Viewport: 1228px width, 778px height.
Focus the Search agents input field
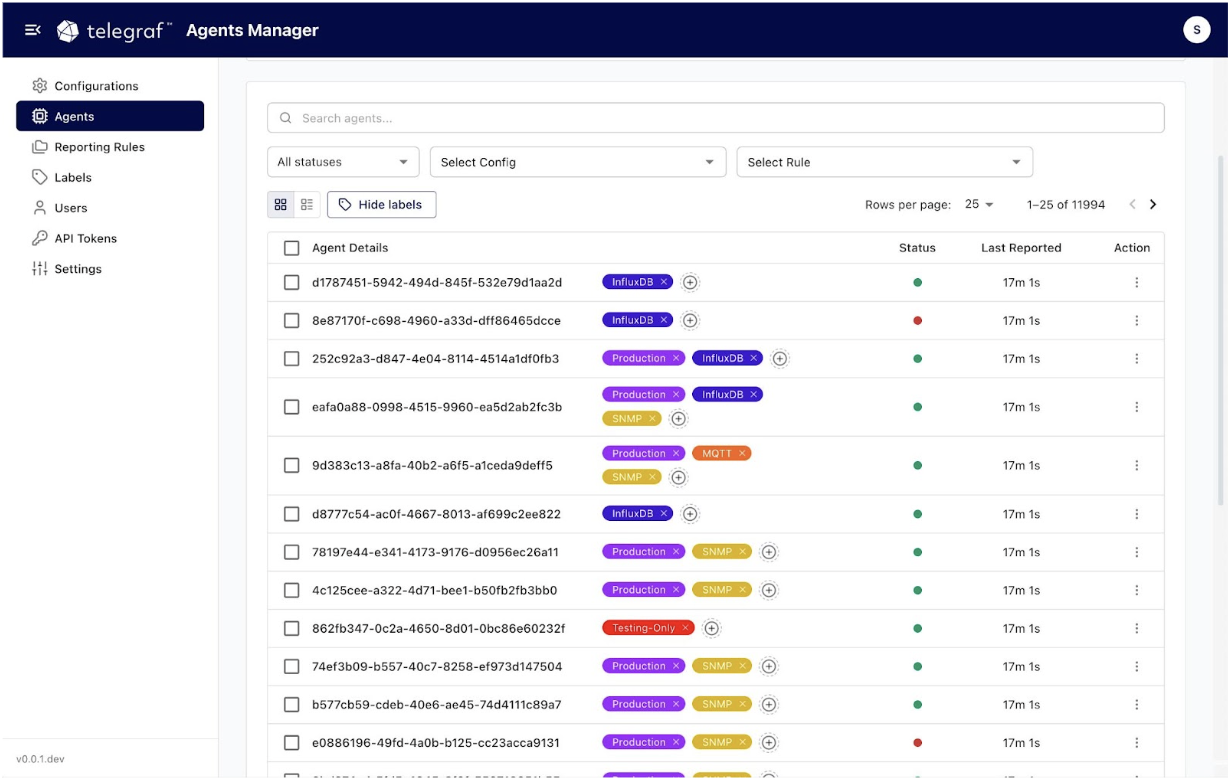click(716, 118)
